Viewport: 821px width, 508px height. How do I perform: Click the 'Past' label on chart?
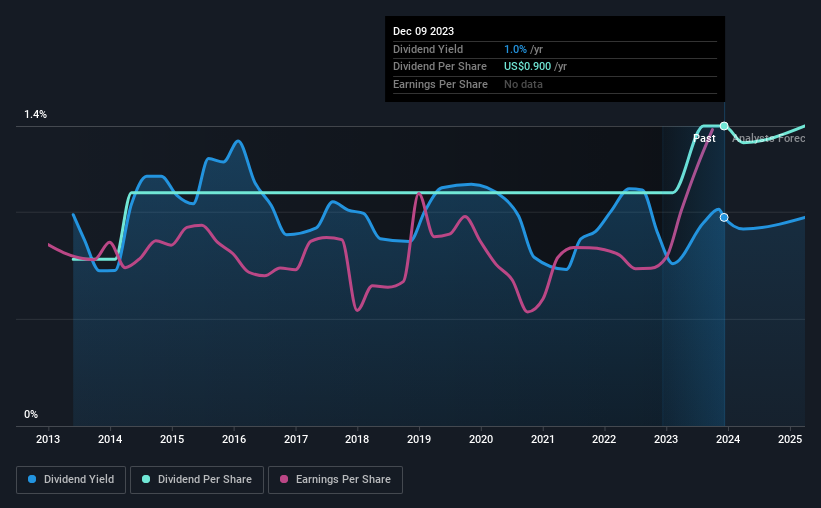(x=704, y=138)
